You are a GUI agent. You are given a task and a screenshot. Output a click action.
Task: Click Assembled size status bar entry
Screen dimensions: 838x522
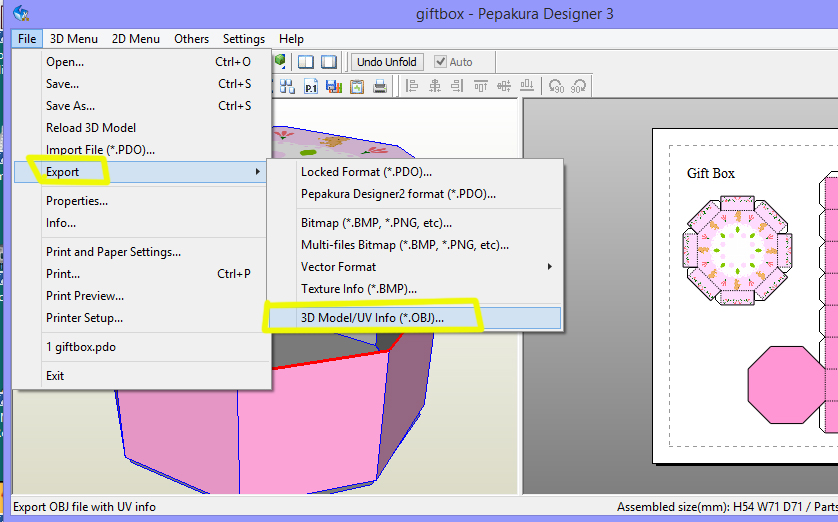[x=727, y=507]
